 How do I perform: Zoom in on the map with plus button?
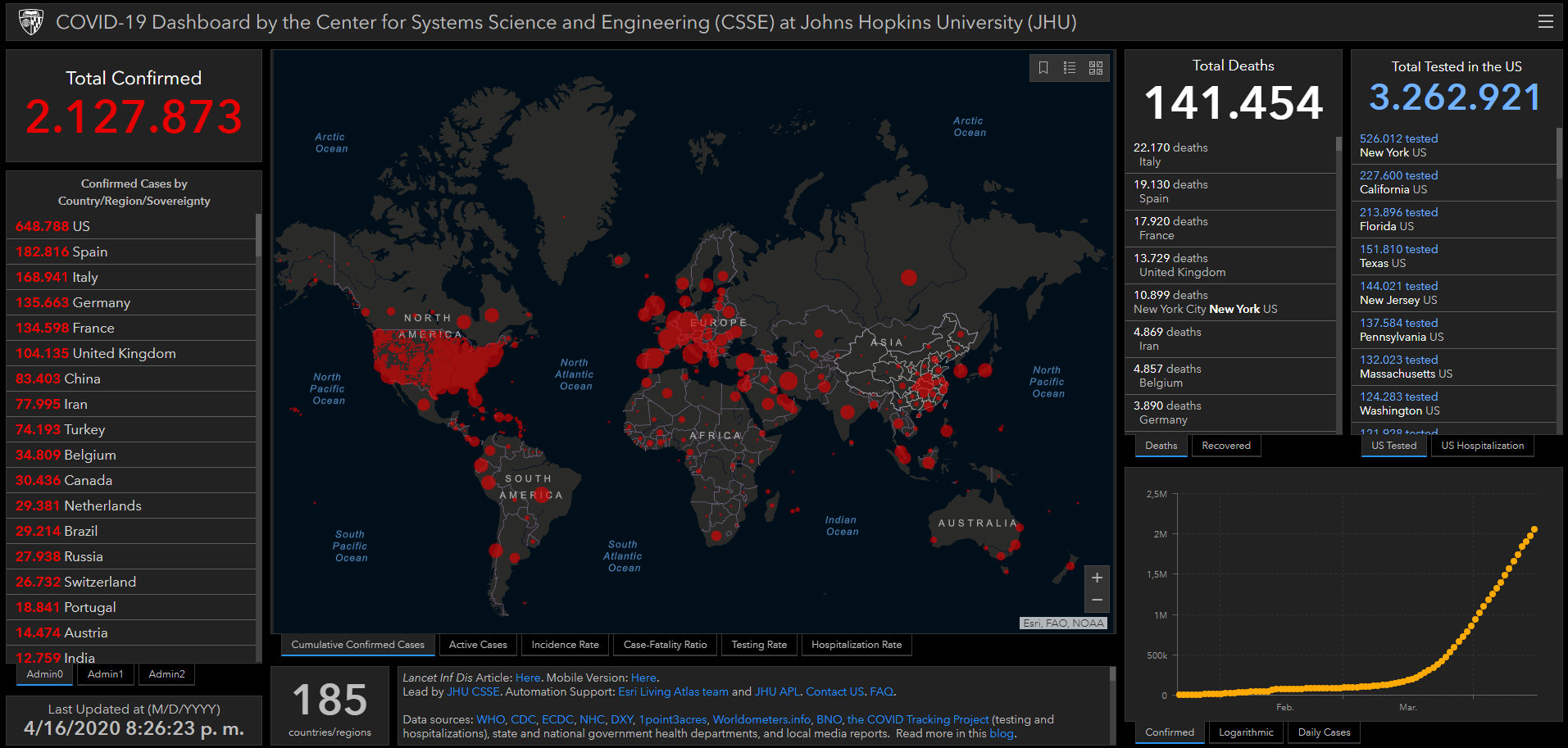1097,578
